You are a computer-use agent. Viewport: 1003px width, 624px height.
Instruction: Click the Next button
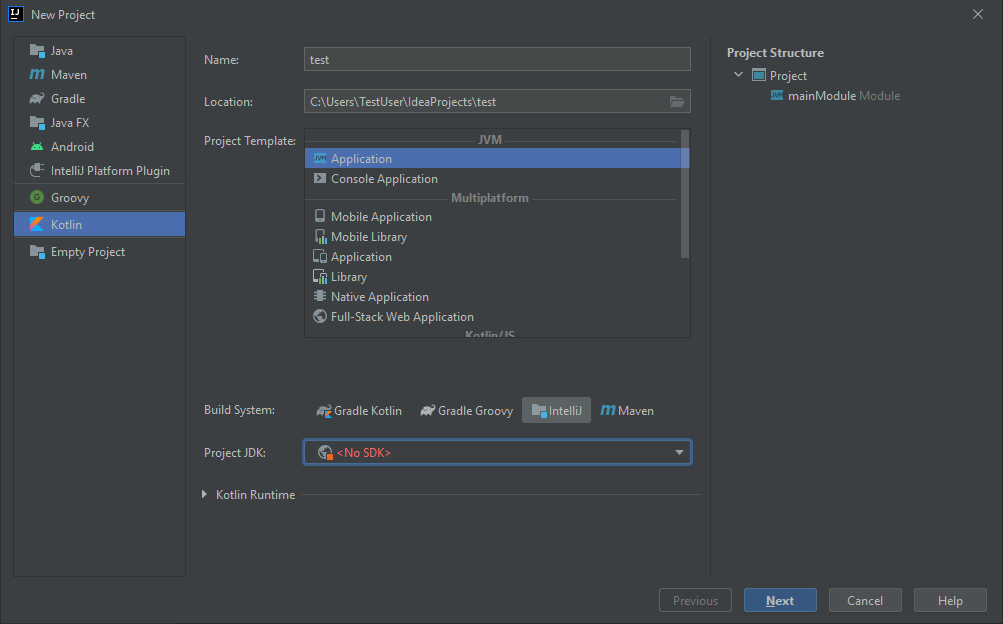(x=780, y=601)
